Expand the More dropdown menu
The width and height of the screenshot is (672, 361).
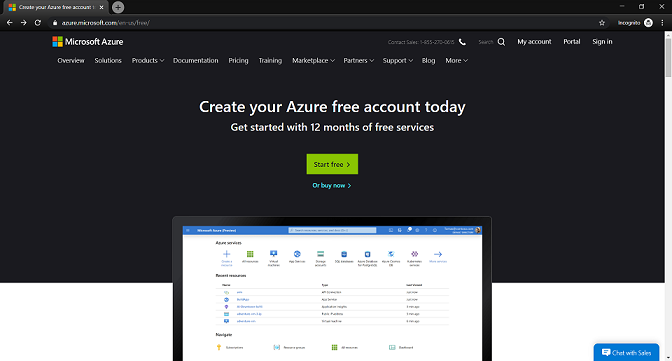pyautogui.click(x=456, y=60)
